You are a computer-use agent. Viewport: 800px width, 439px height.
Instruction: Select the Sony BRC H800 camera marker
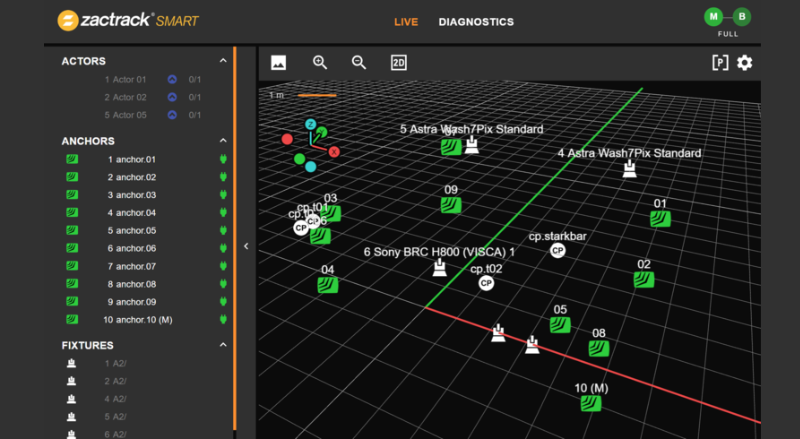coord(439,267)
